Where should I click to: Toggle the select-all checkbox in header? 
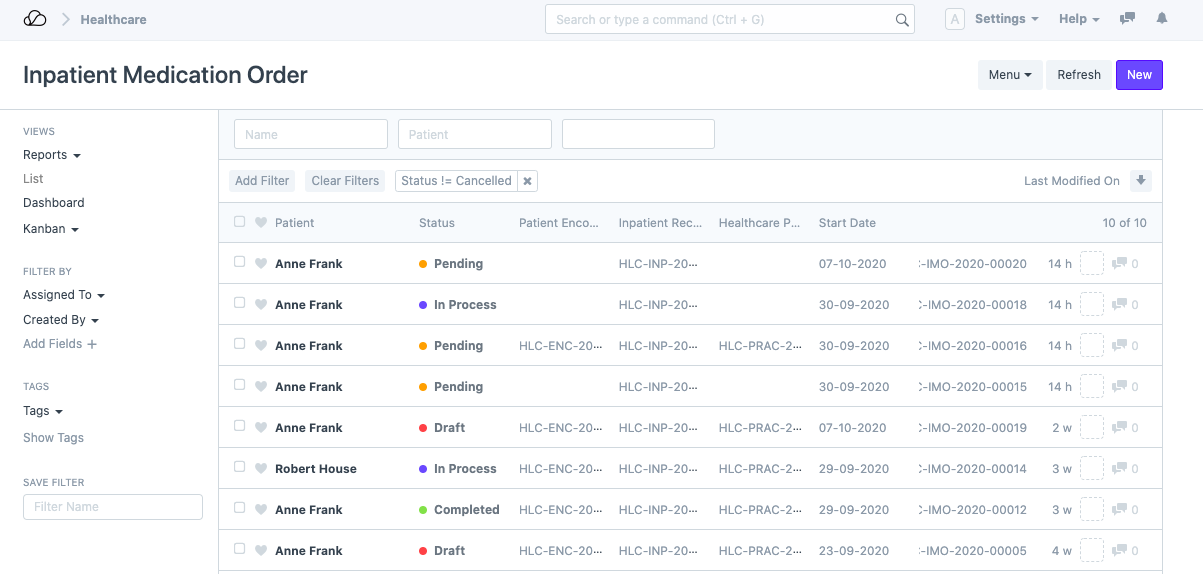239,222
